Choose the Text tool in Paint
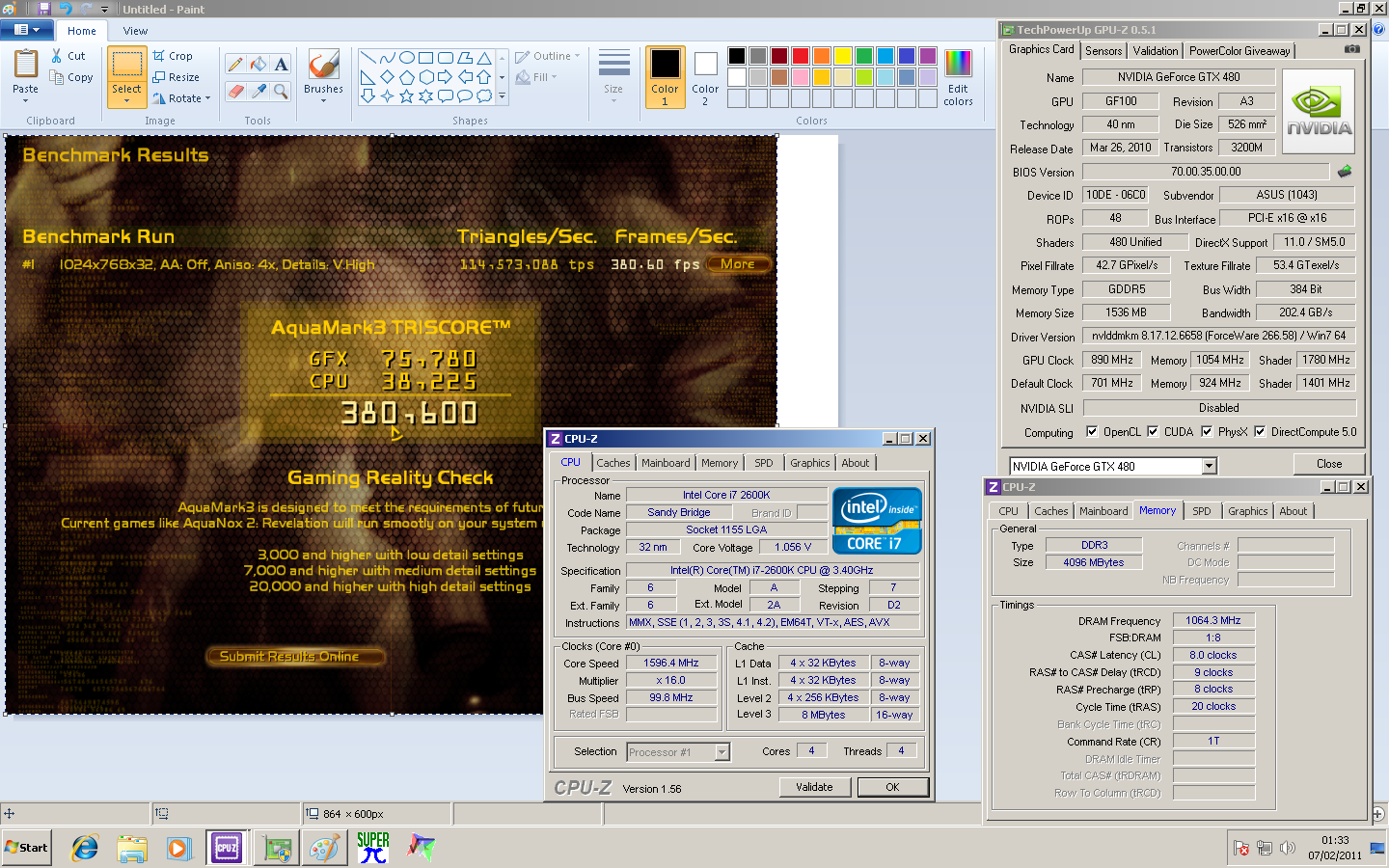This screenshot has width=1389, height=868. pos(281,65)
